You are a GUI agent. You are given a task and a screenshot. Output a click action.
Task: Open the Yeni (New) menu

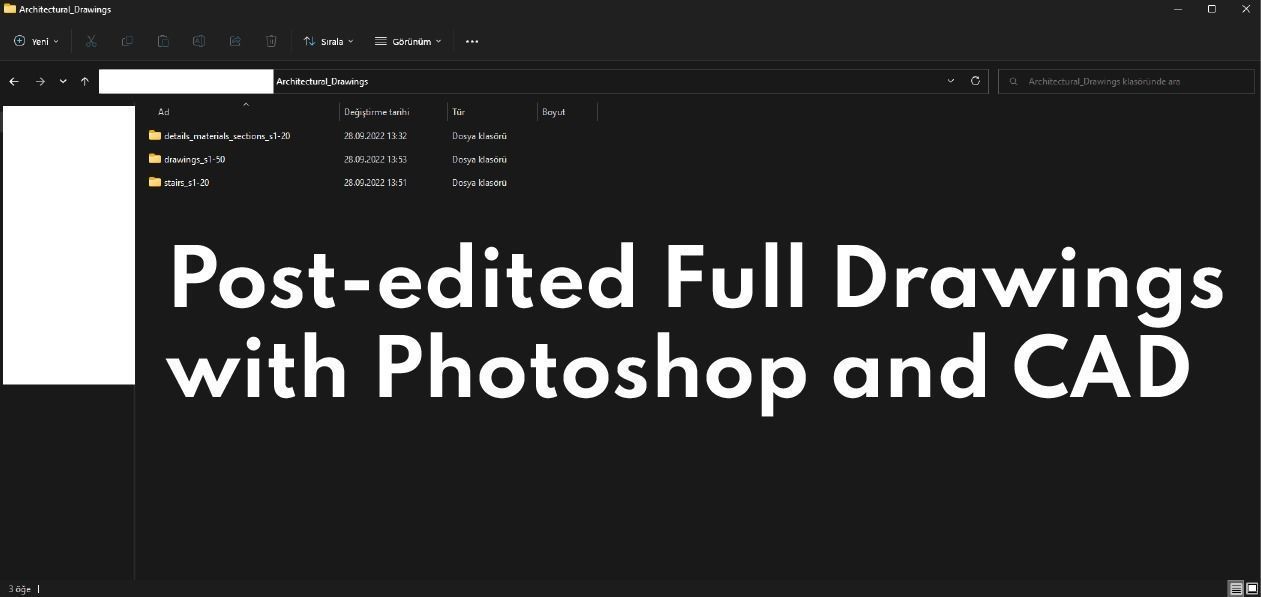point(36,41)
